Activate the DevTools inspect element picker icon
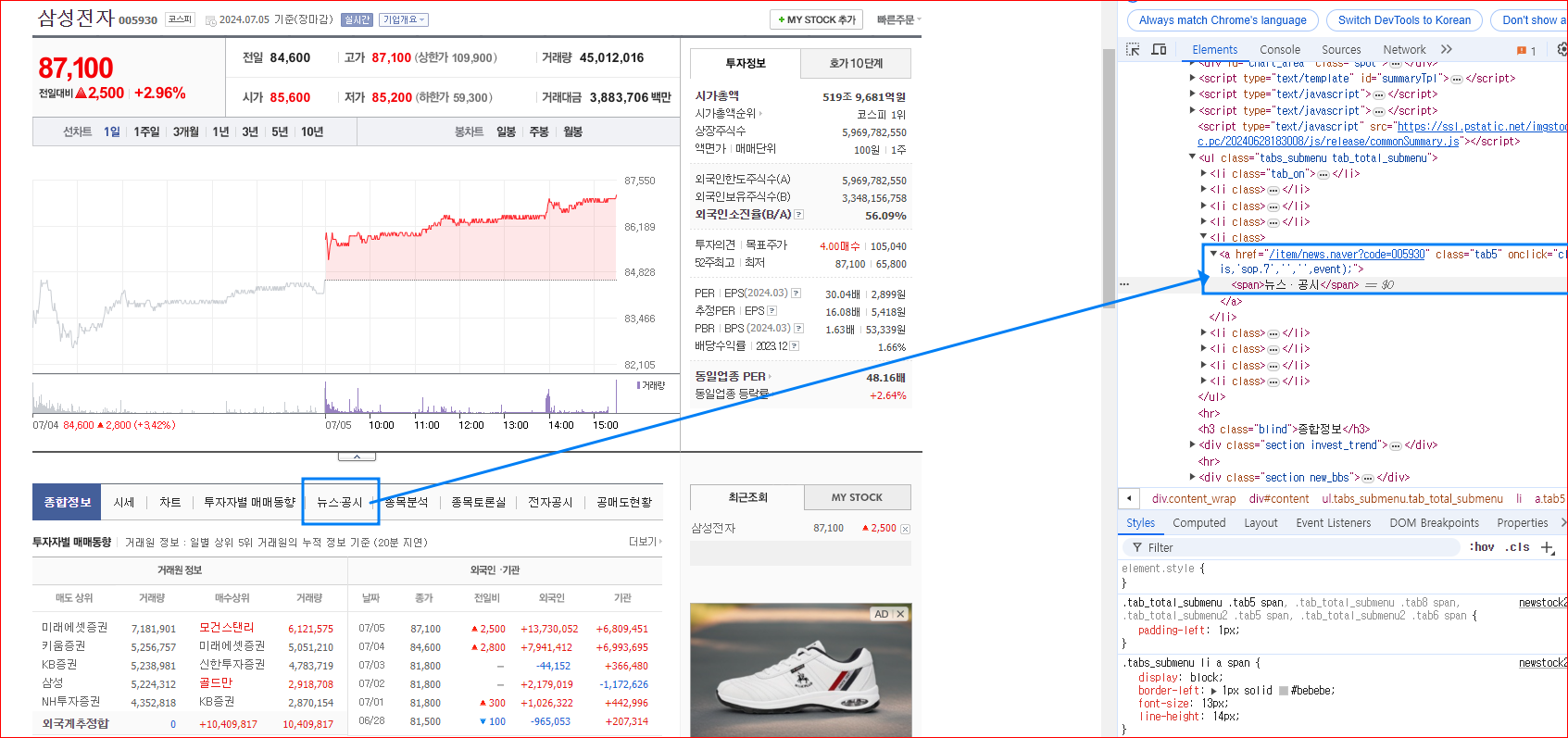Viewport: 1568px width, 738px height. [x=1133, y=49]
